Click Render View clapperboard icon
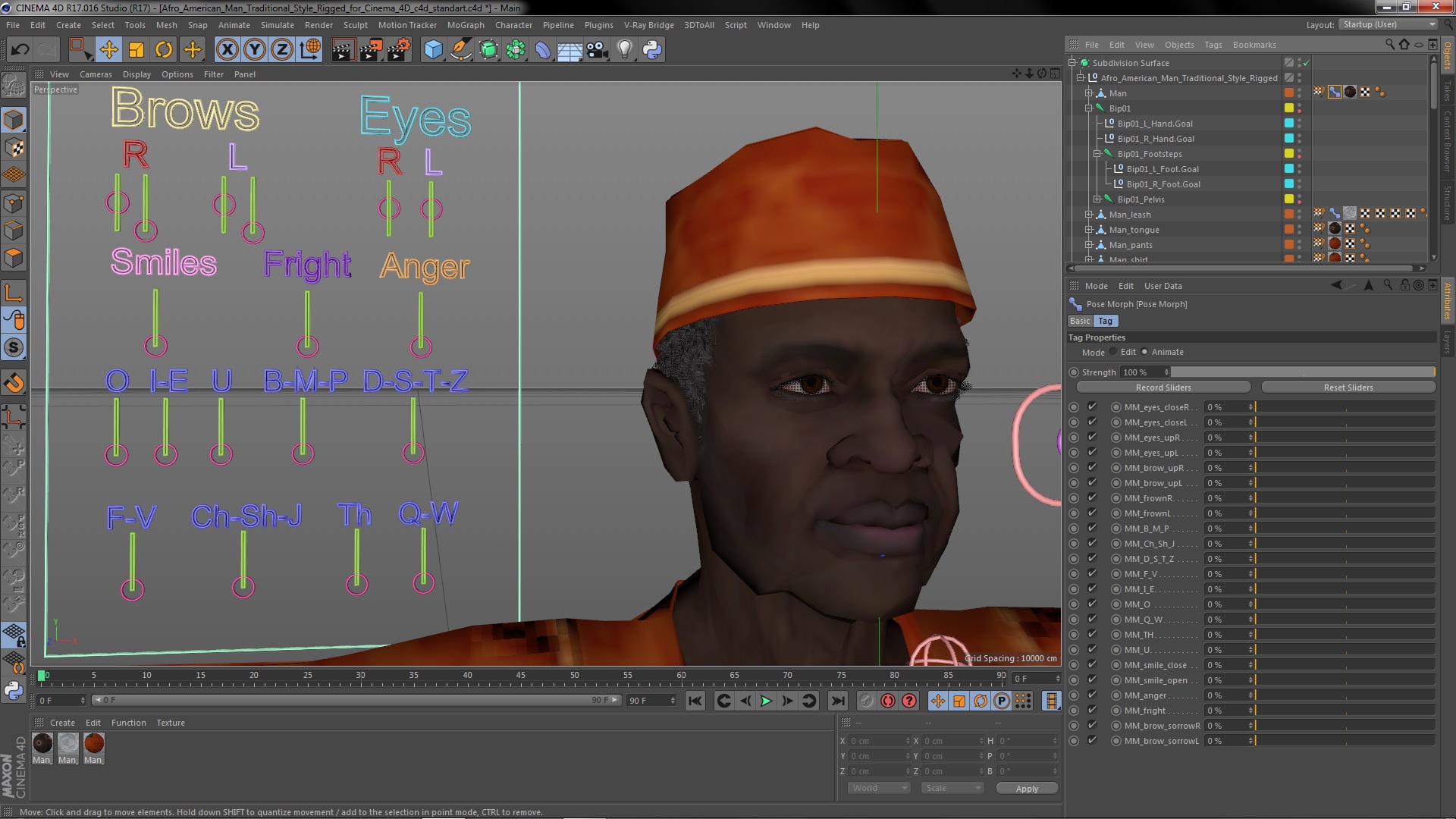 pos(342,50)
